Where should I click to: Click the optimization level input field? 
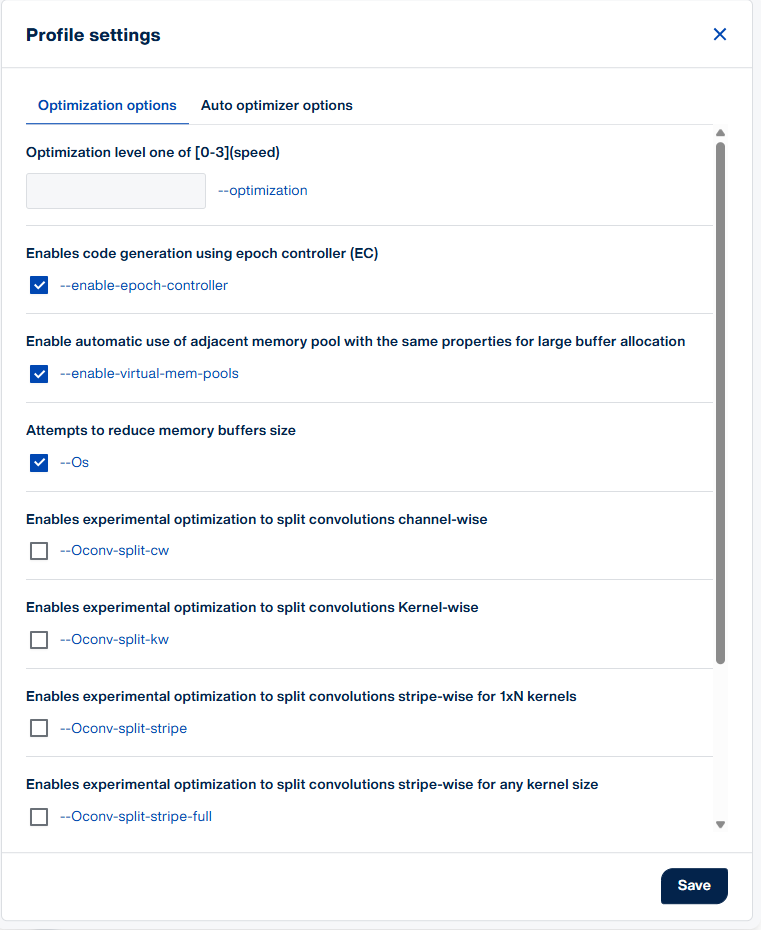point(116,191)
